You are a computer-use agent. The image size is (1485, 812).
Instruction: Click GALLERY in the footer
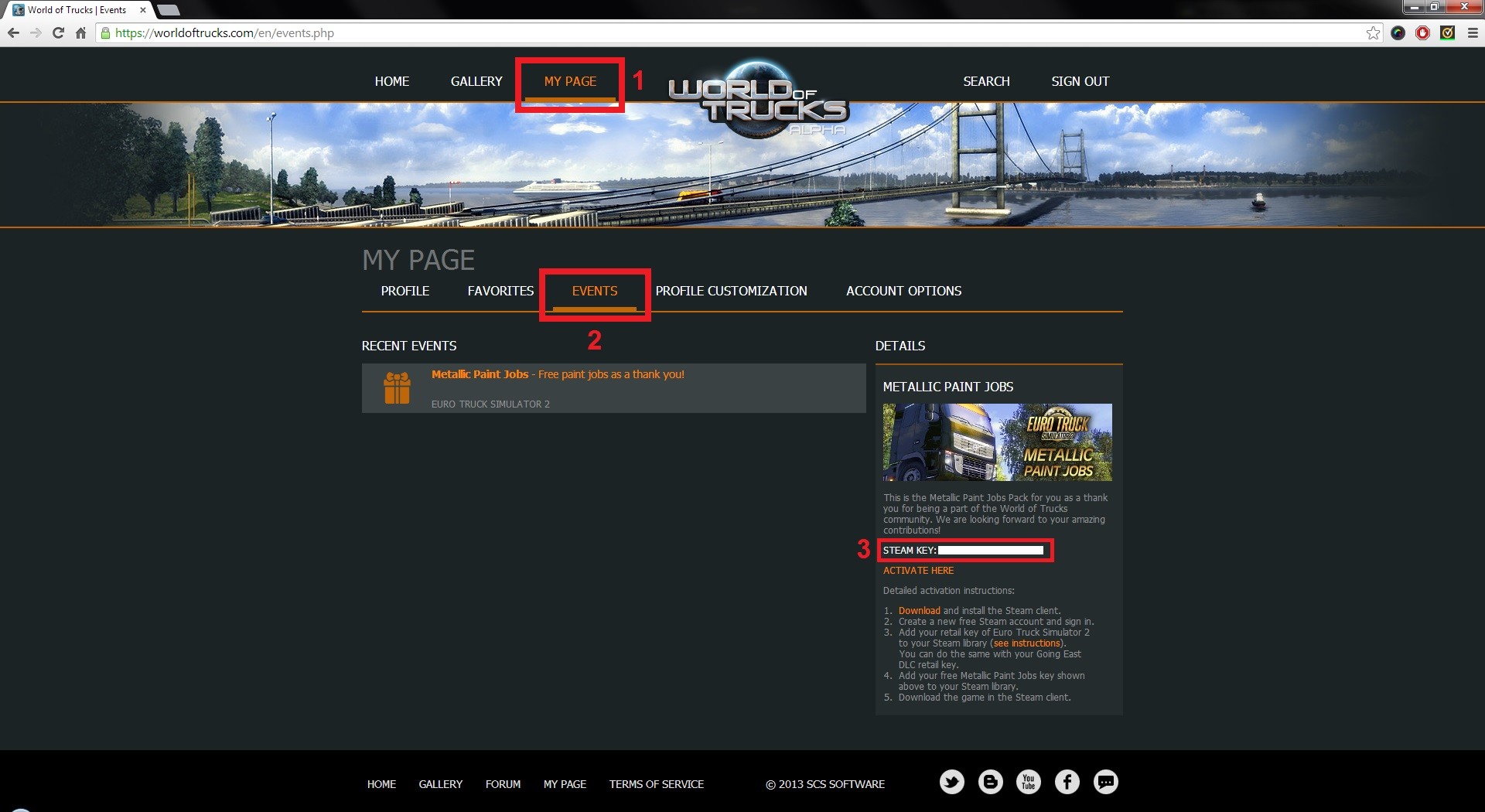pos(441,784)
